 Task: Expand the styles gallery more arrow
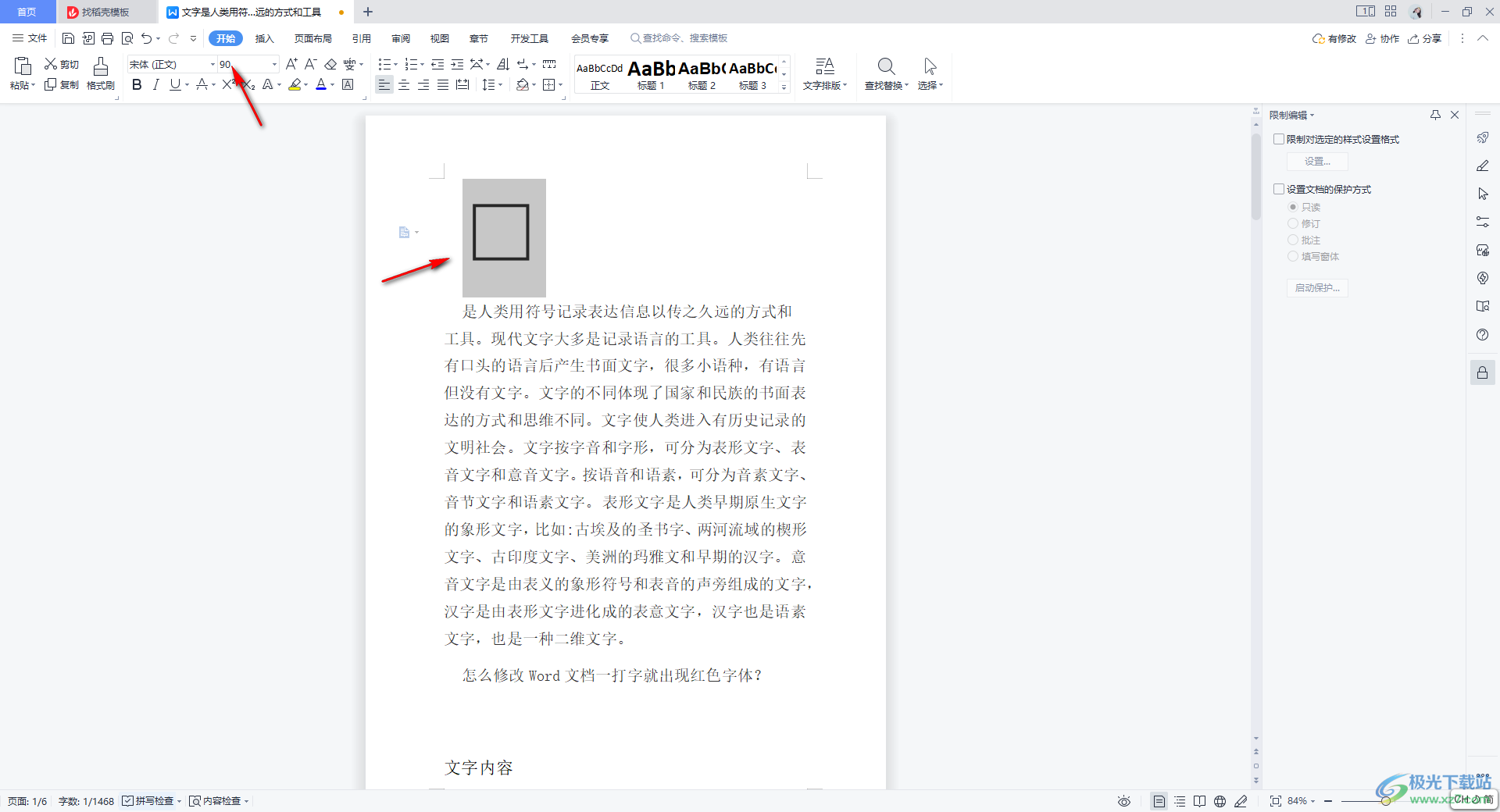(784, 87)
